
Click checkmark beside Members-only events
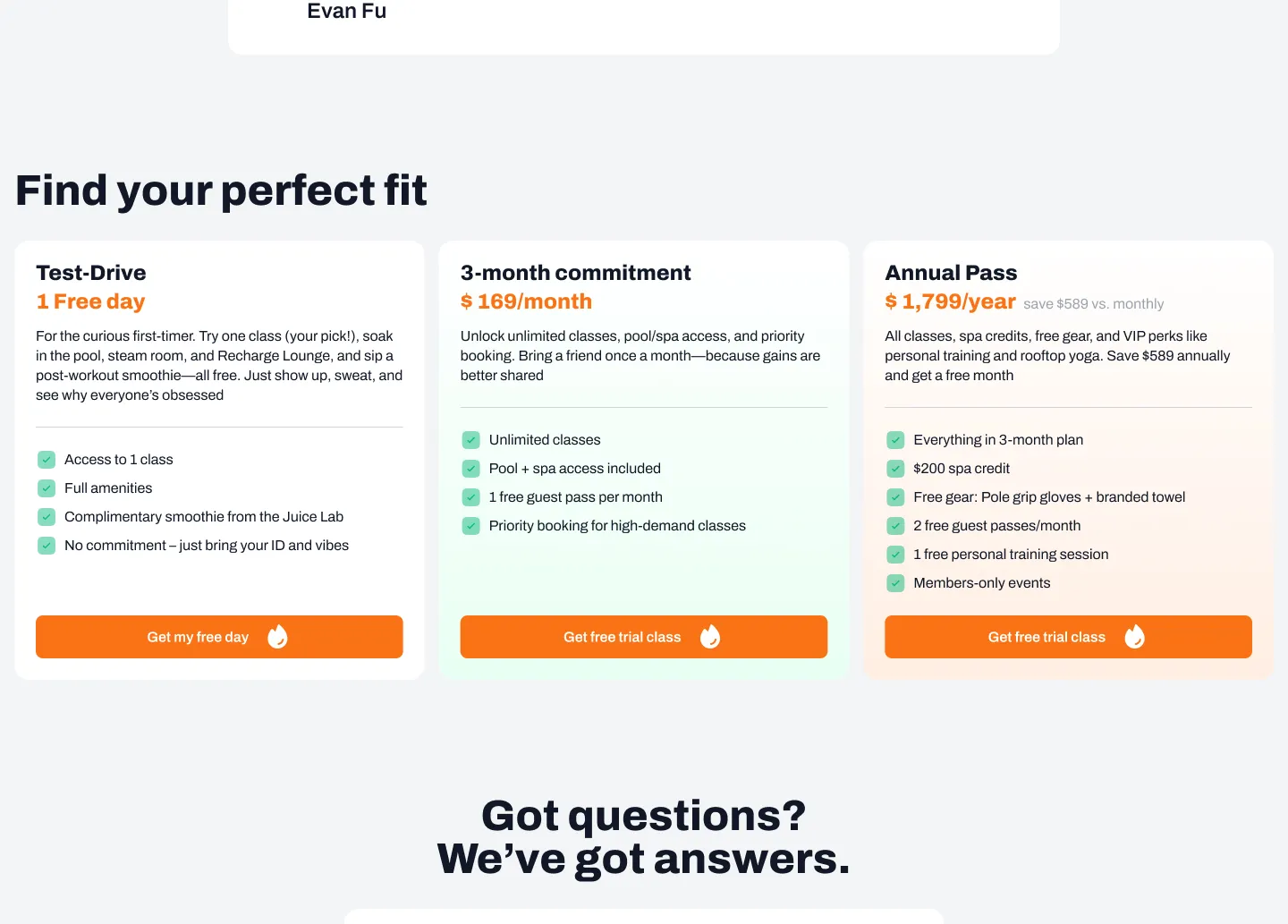click(895, 583)
